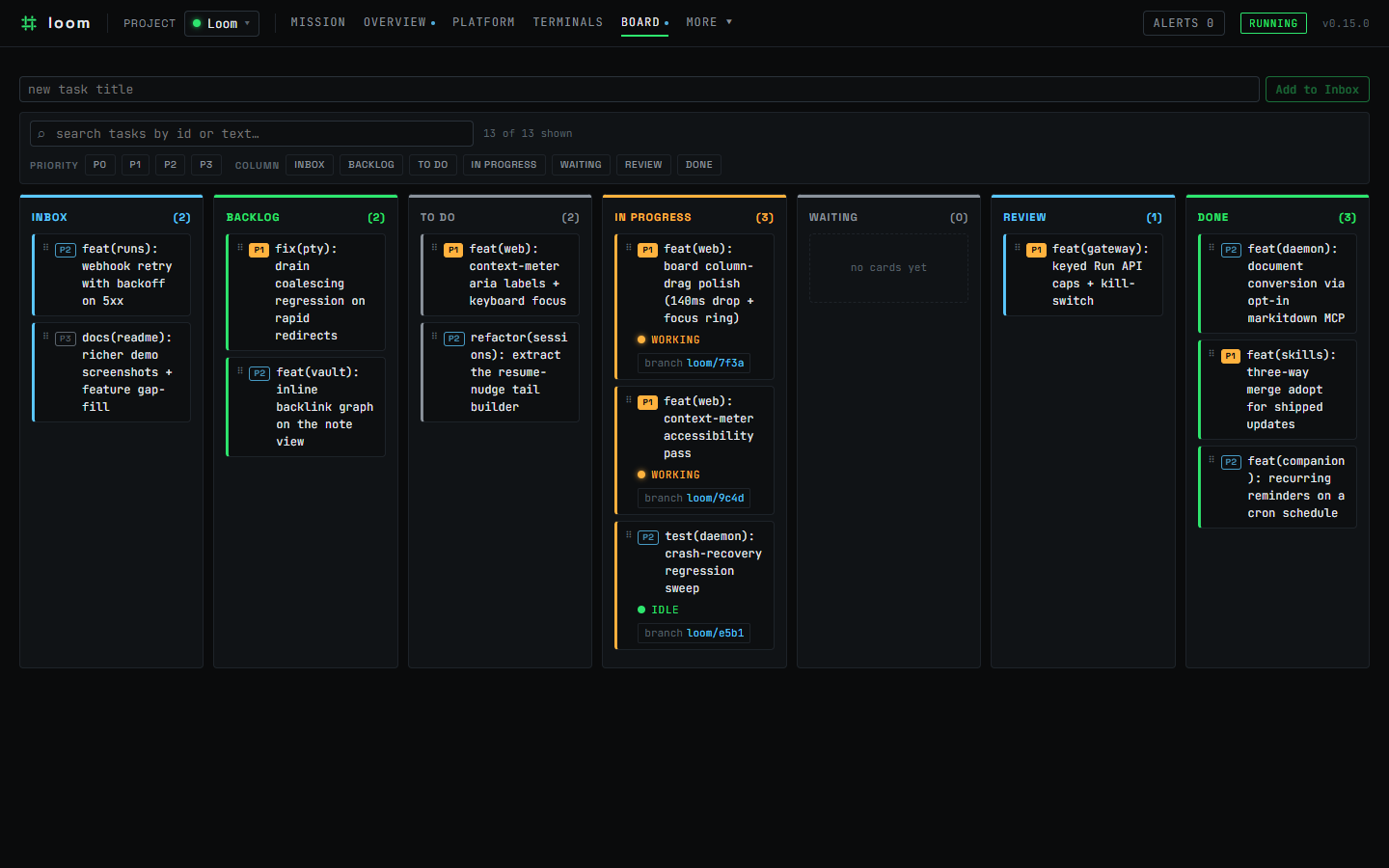Click drag handle on webhook retry card

[45, 248]
